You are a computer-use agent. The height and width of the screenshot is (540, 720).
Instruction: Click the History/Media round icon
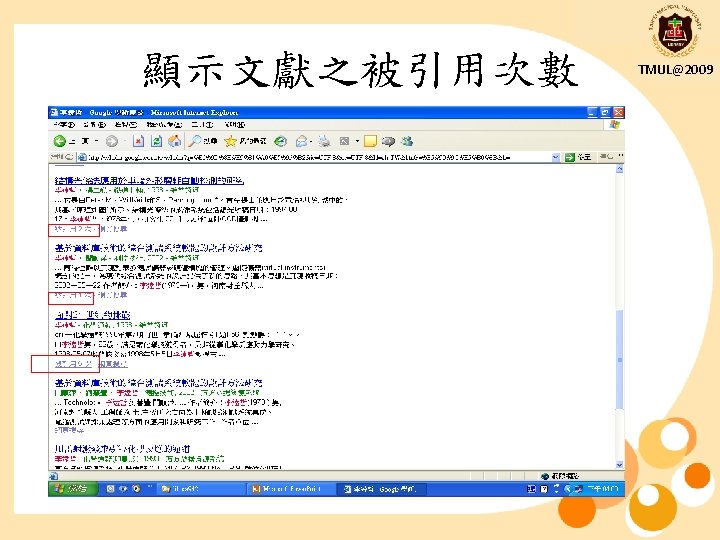point(281,141)
